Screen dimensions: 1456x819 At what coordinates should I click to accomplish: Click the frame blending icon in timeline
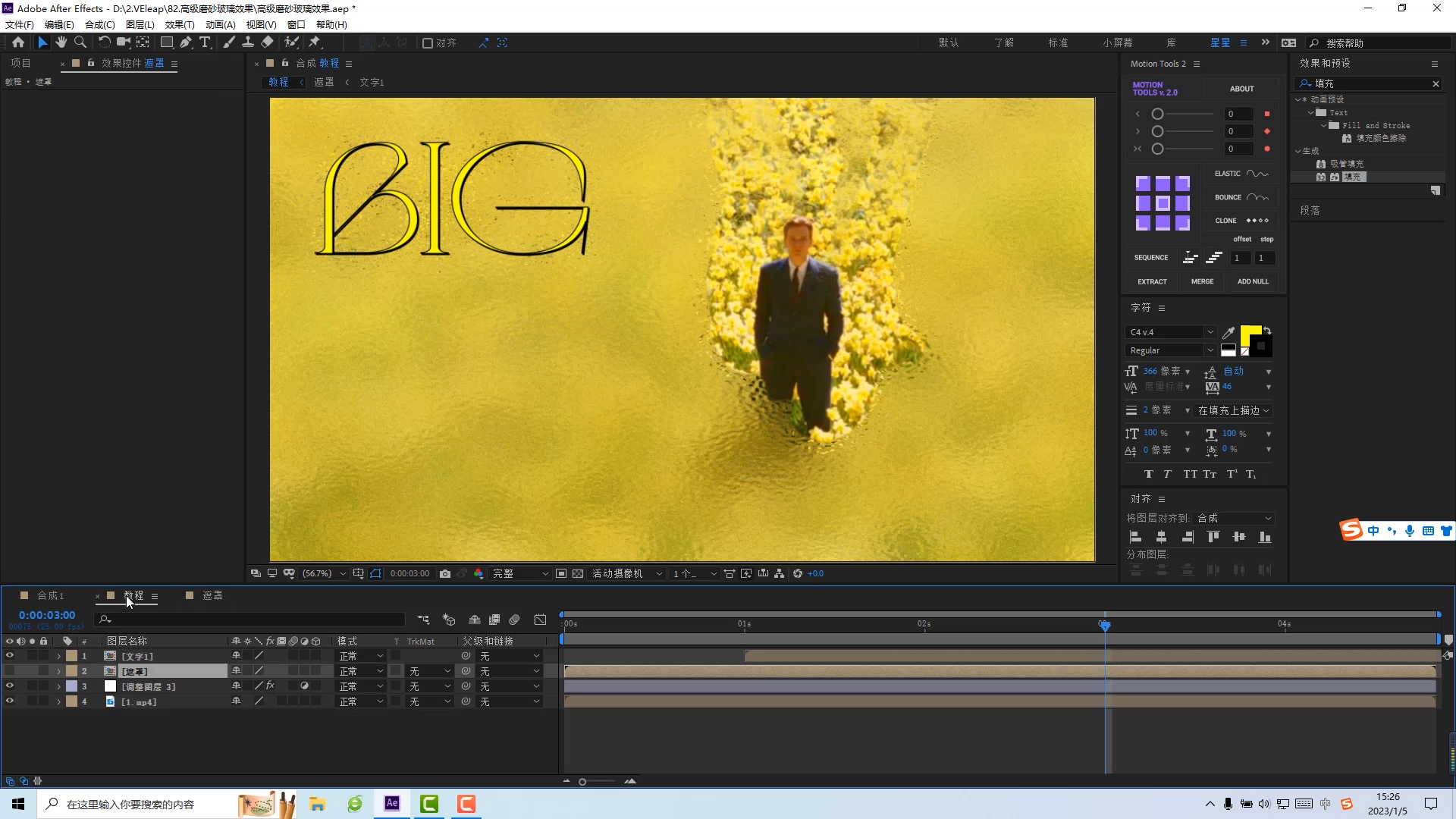click(x=494, y=620)
